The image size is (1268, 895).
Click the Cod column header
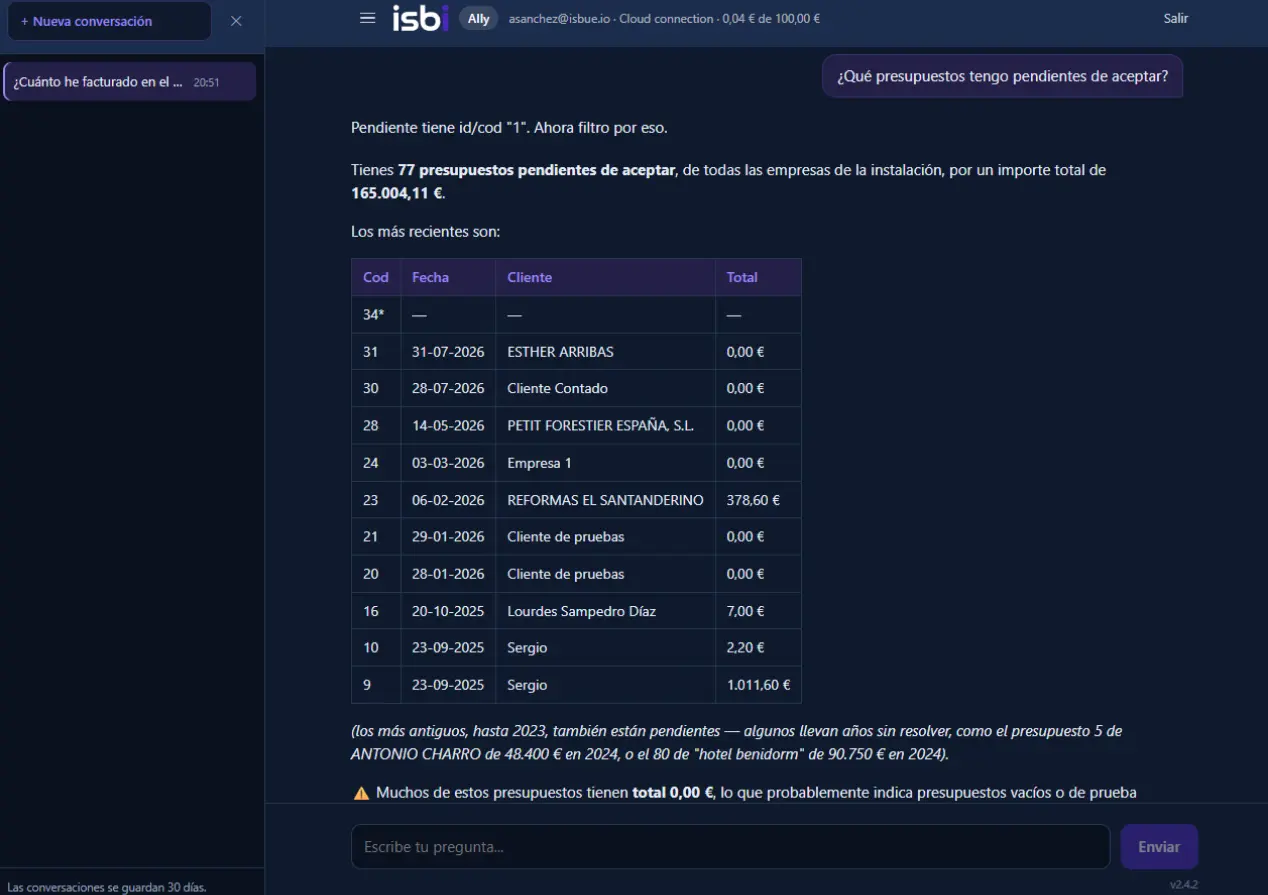pyautogui.click(x=376, y=277)
